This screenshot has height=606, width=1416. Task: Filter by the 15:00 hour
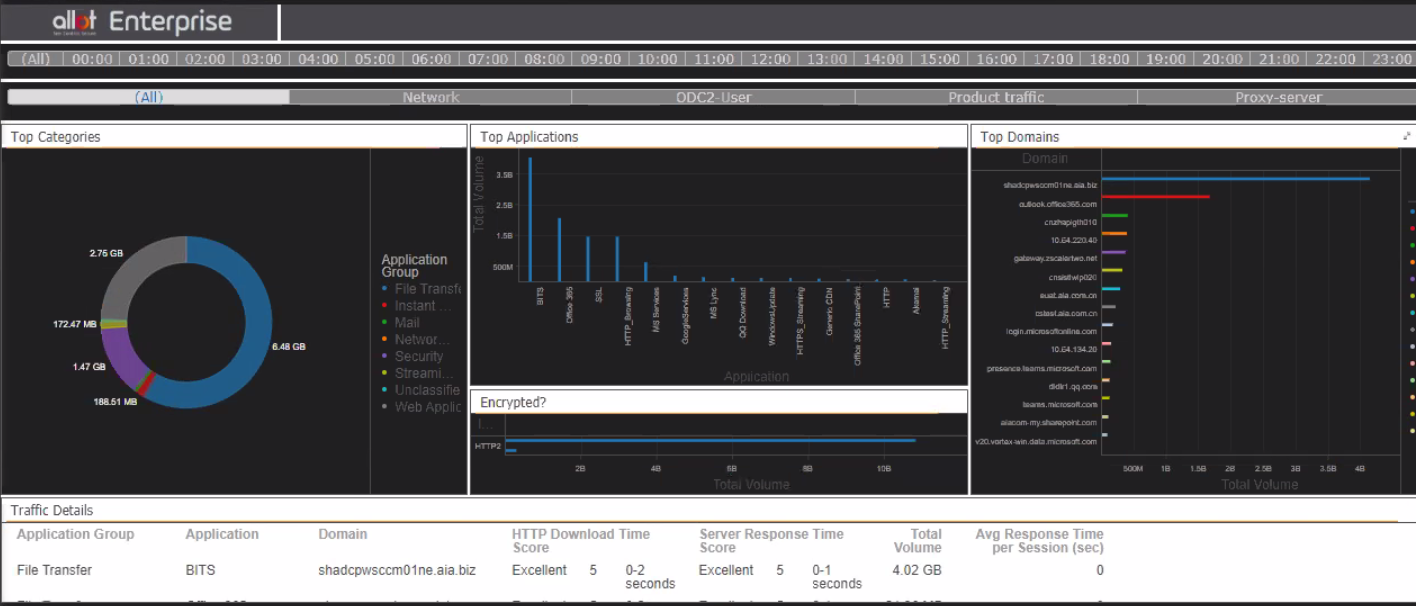pyautogui.click(x=939, y=59)
